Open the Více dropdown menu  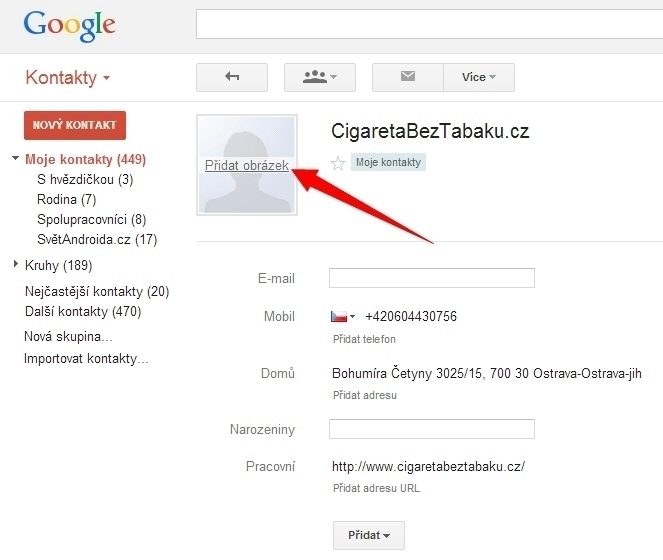point(479,77)
